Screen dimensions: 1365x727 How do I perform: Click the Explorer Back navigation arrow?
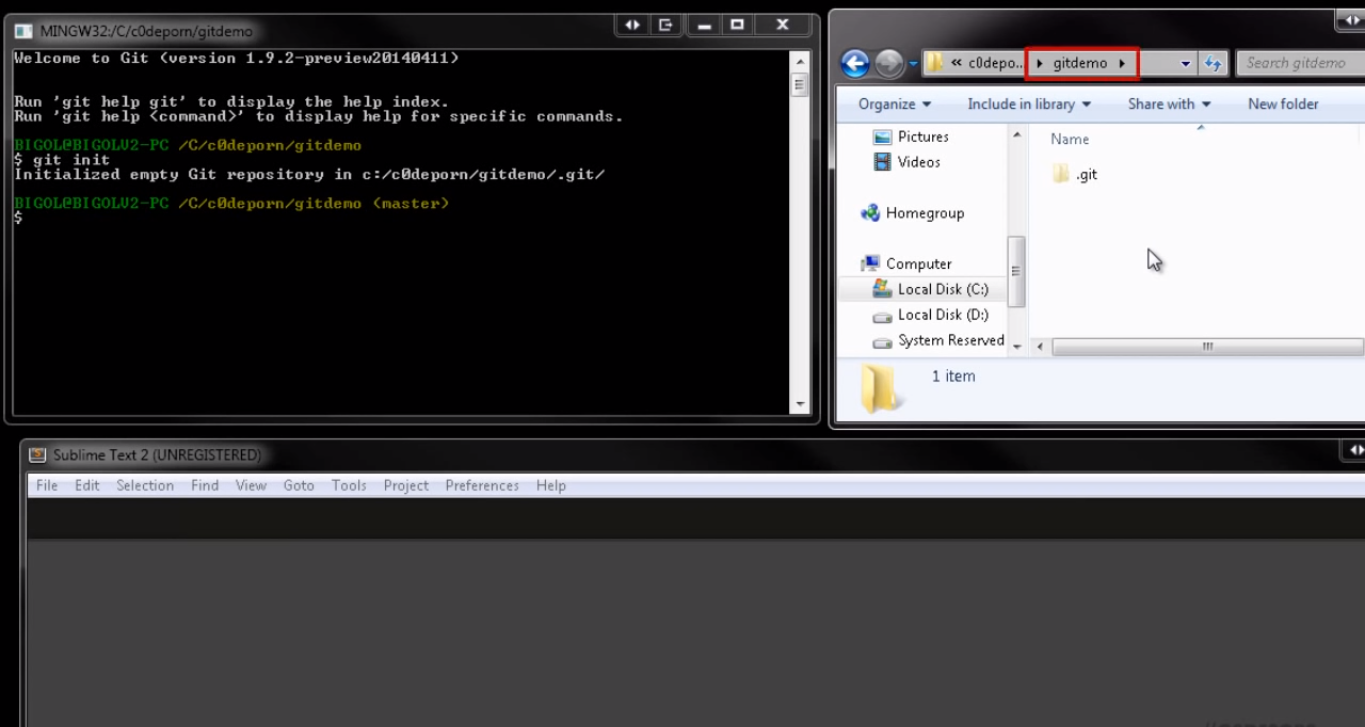855,63
